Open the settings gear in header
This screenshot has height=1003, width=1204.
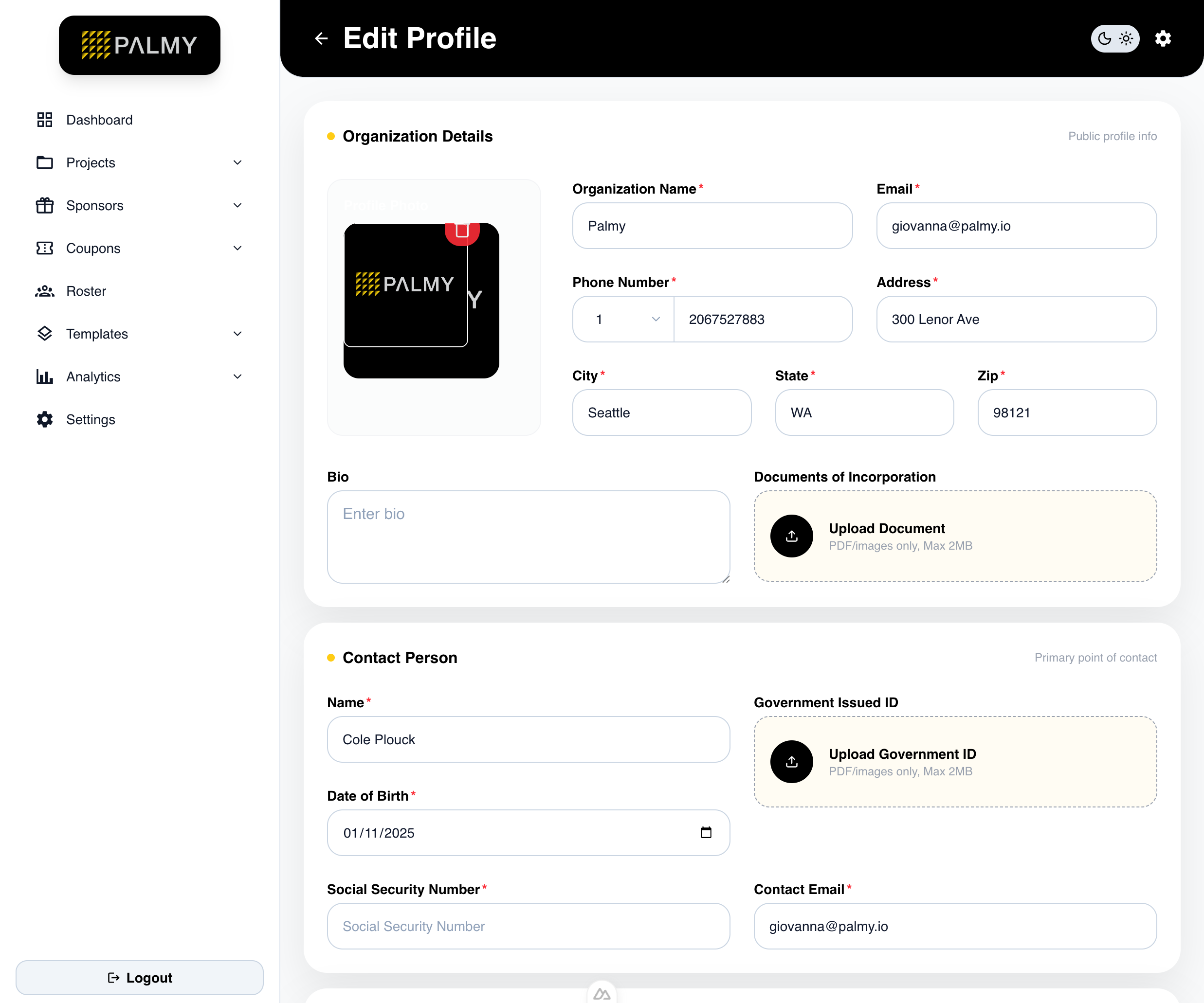pos(1162,38)
